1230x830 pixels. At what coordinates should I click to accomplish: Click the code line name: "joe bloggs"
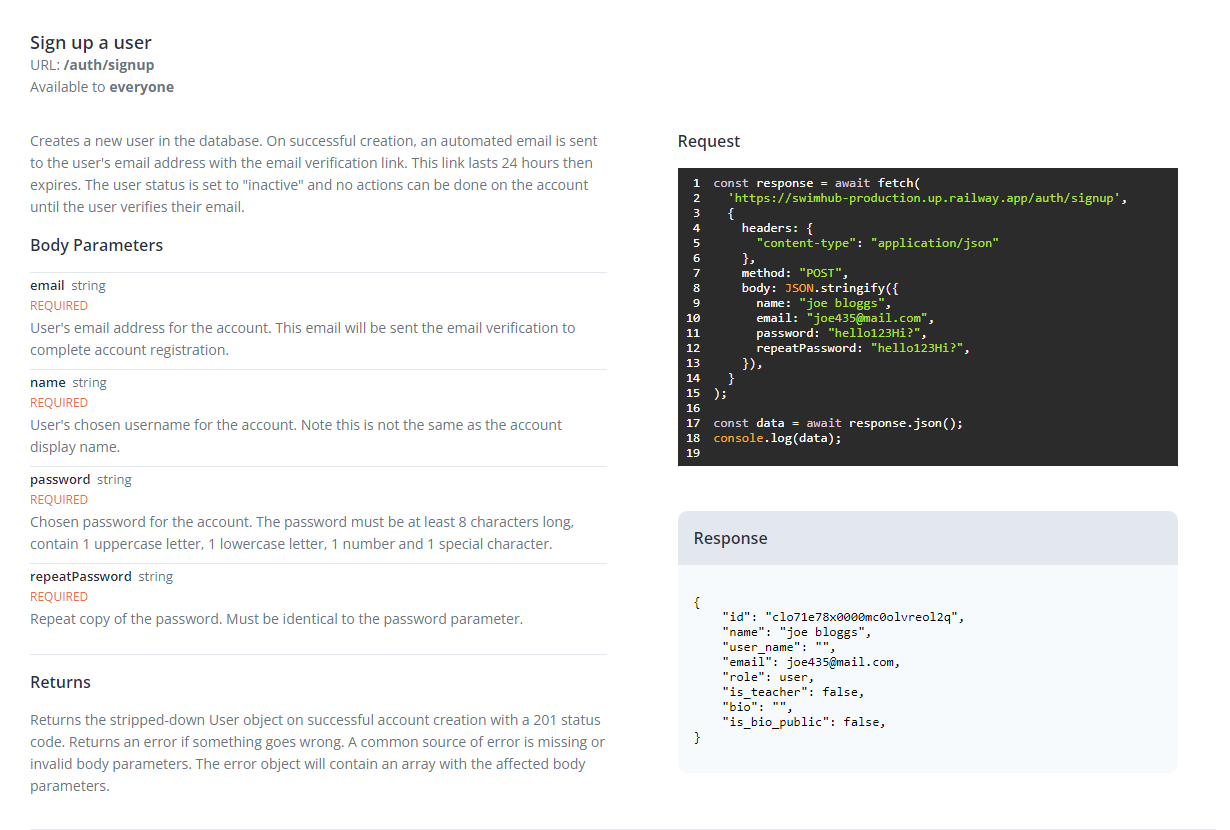[x=823, y=303]
